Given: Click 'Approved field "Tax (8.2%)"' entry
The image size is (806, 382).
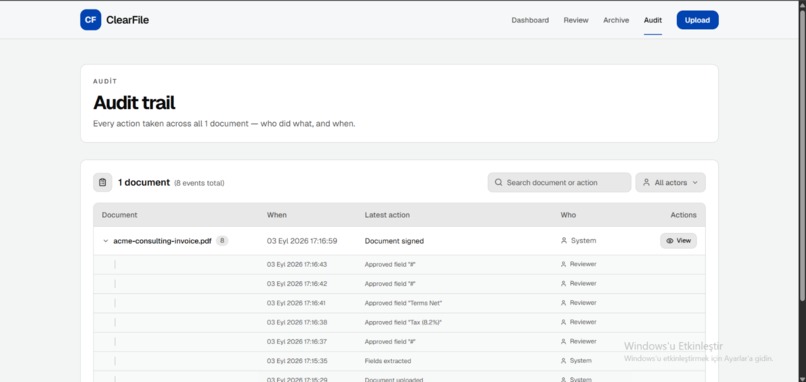Looking at the screenshot, I should point(403,322).
